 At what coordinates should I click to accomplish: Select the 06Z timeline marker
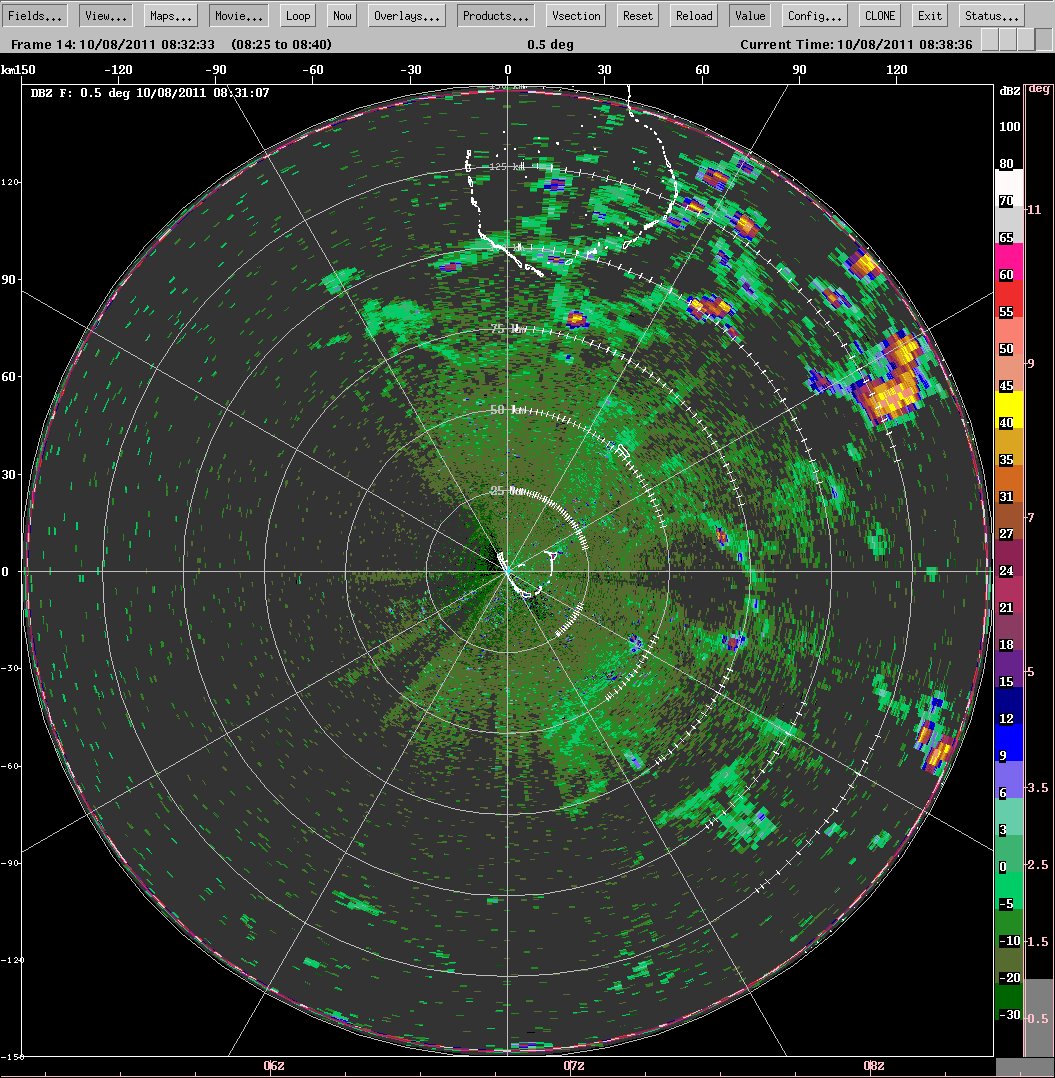(274, 1066)
